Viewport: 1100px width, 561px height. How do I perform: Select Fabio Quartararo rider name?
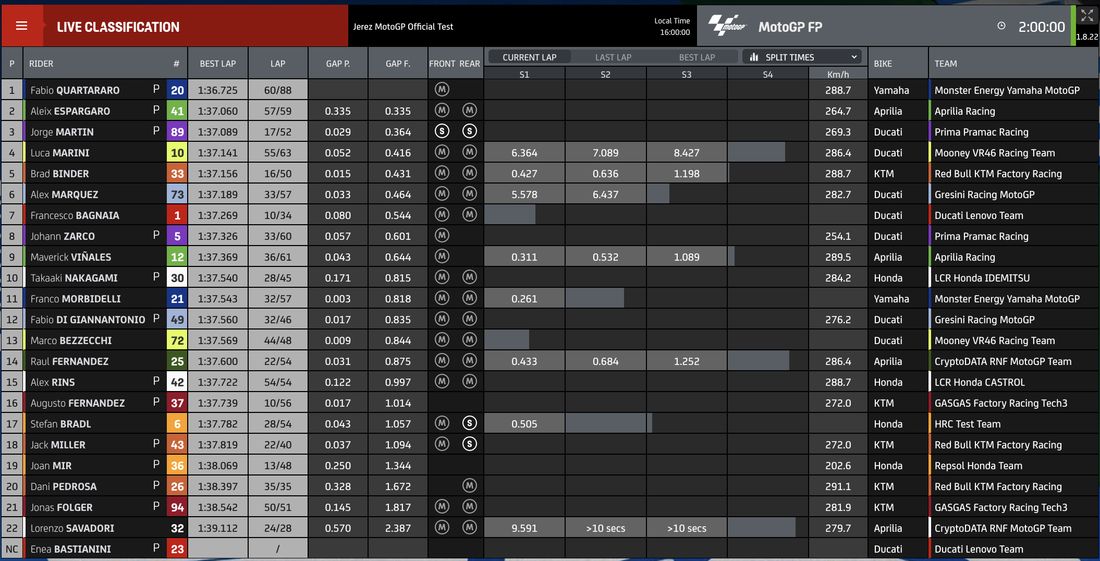(75, 90)
